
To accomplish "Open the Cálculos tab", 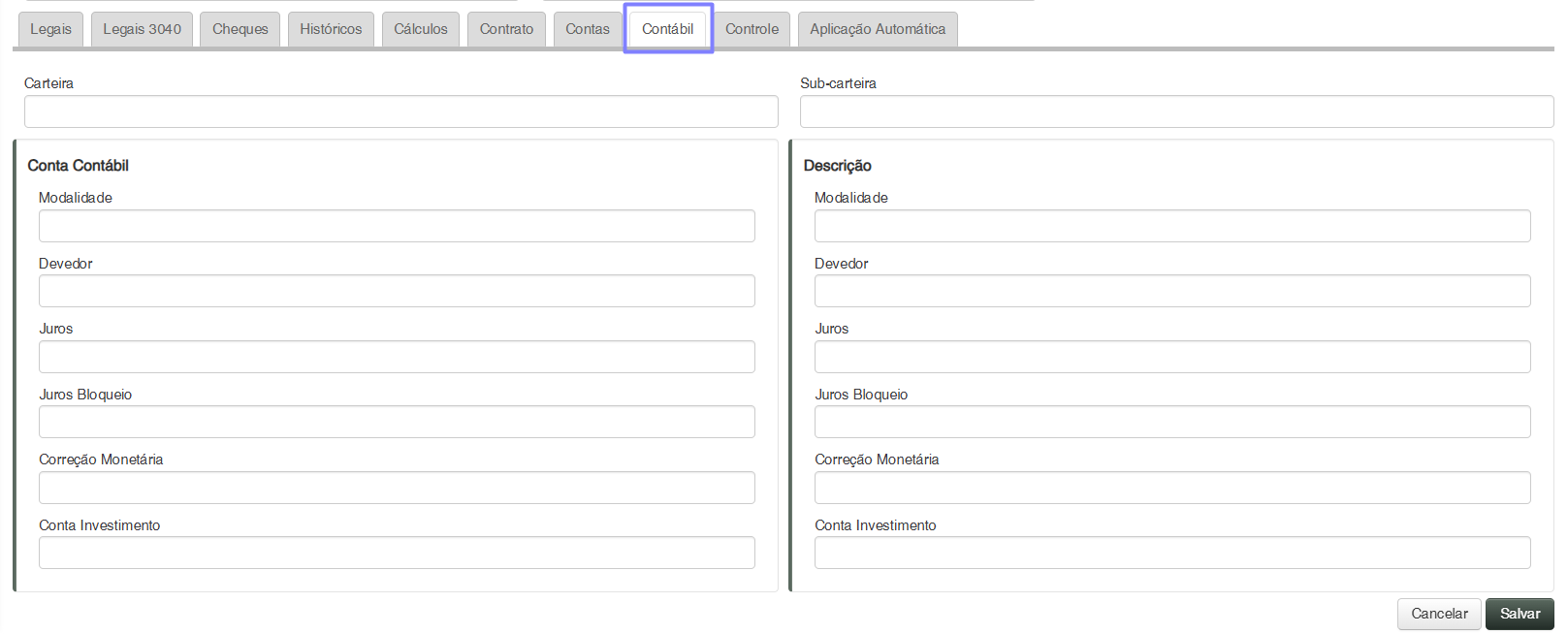I will point(421,29).
